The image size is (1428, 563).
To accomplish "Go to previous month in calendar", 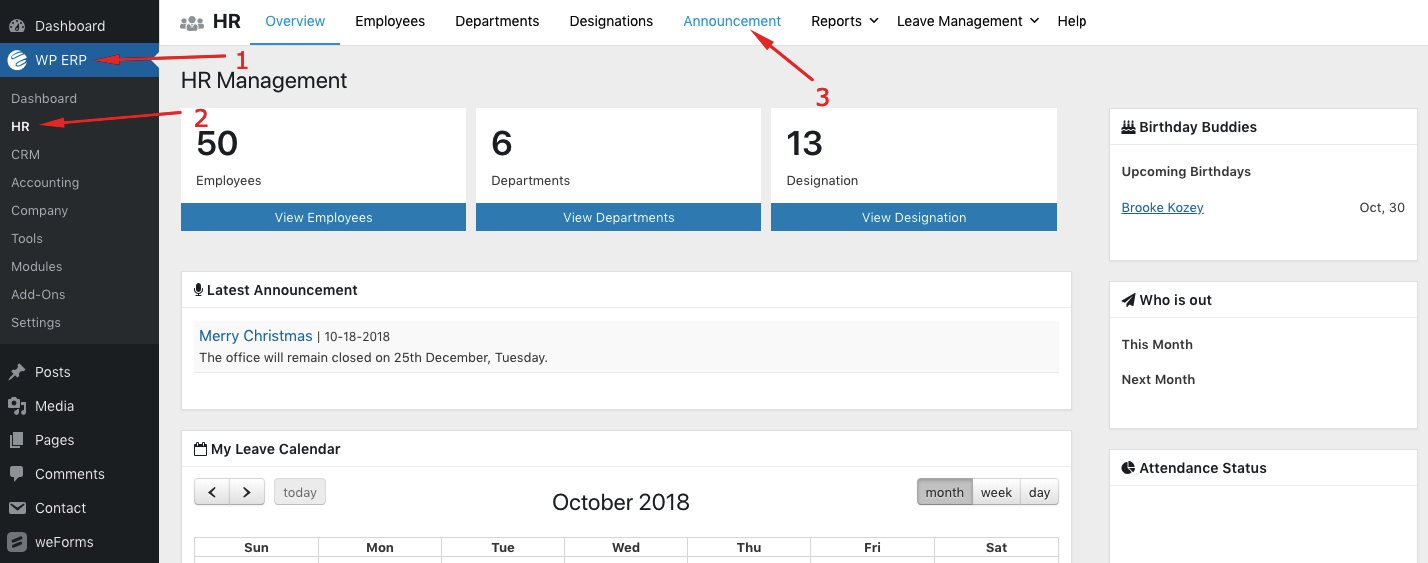I will (x=212, y=492).
